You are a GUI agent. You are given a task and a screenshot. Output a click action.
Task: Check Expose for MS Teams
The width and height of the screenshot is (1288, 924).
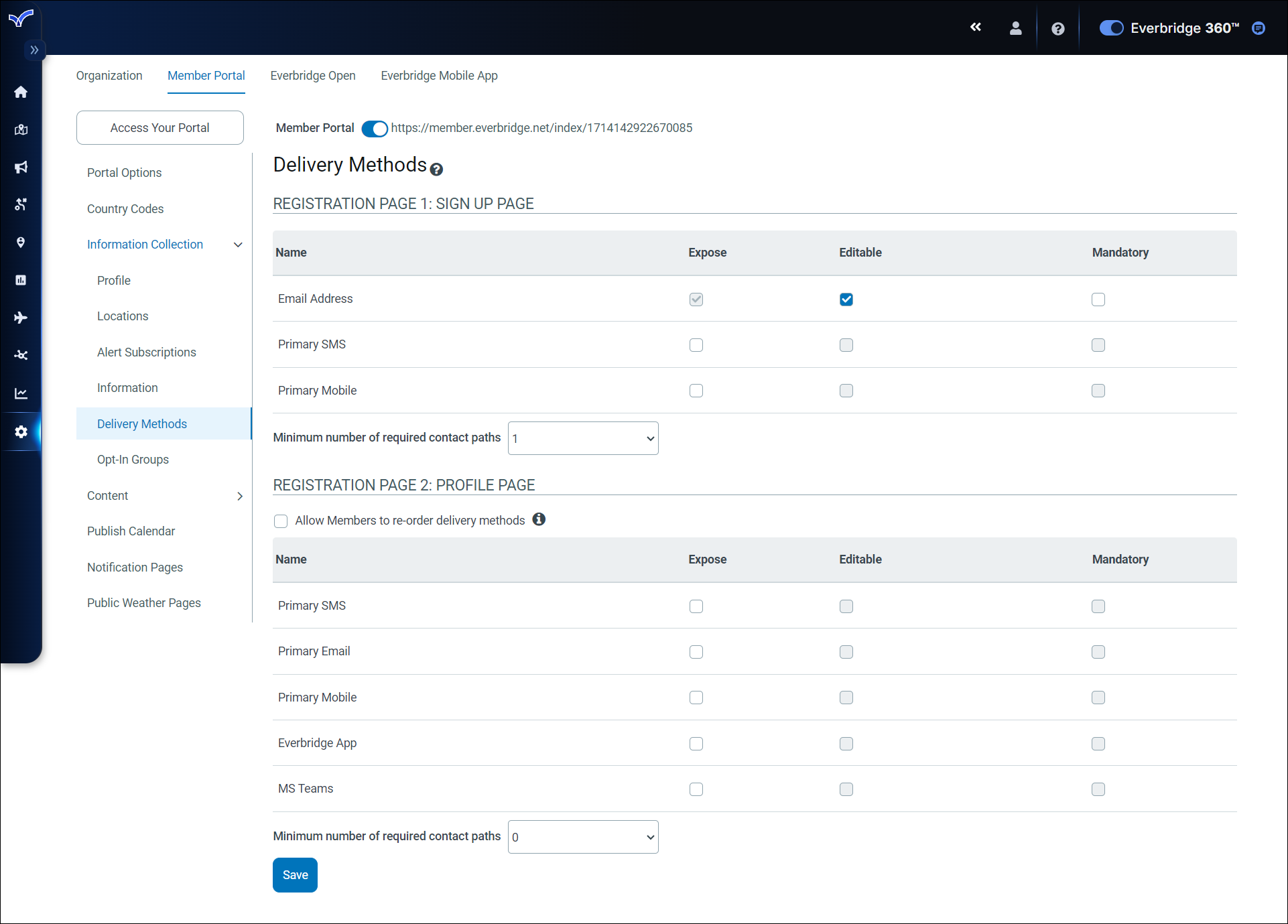pos(696,789)
